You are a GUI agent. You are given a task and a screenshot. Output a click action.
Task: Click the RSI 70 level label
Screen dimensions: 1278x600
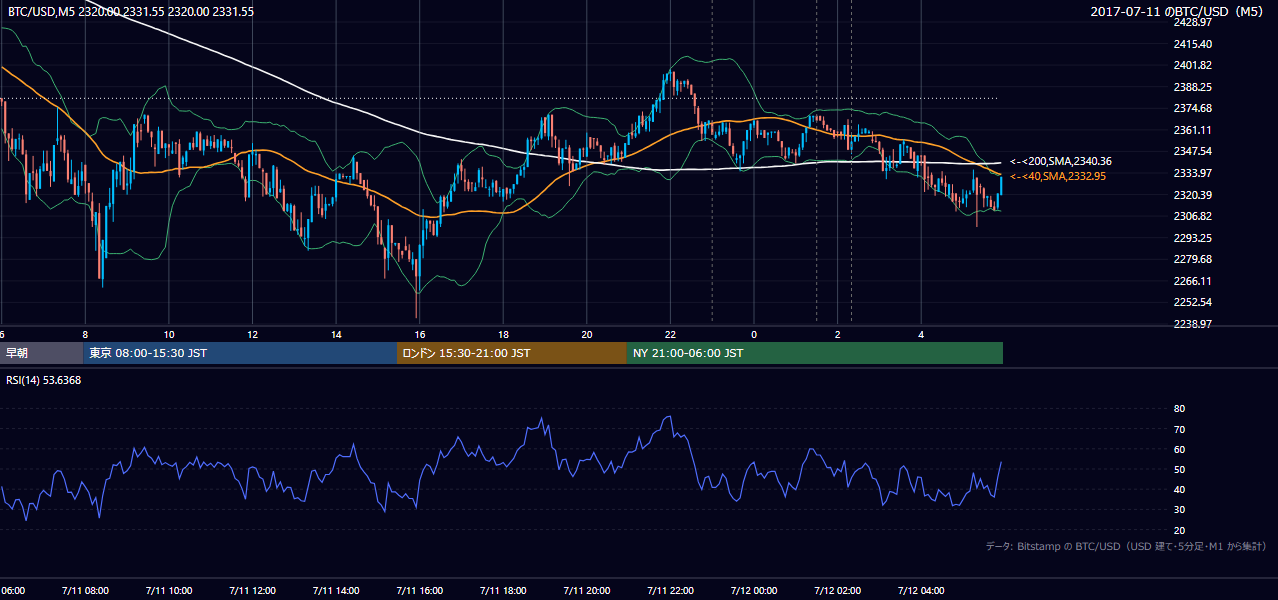pos(1180,429)
